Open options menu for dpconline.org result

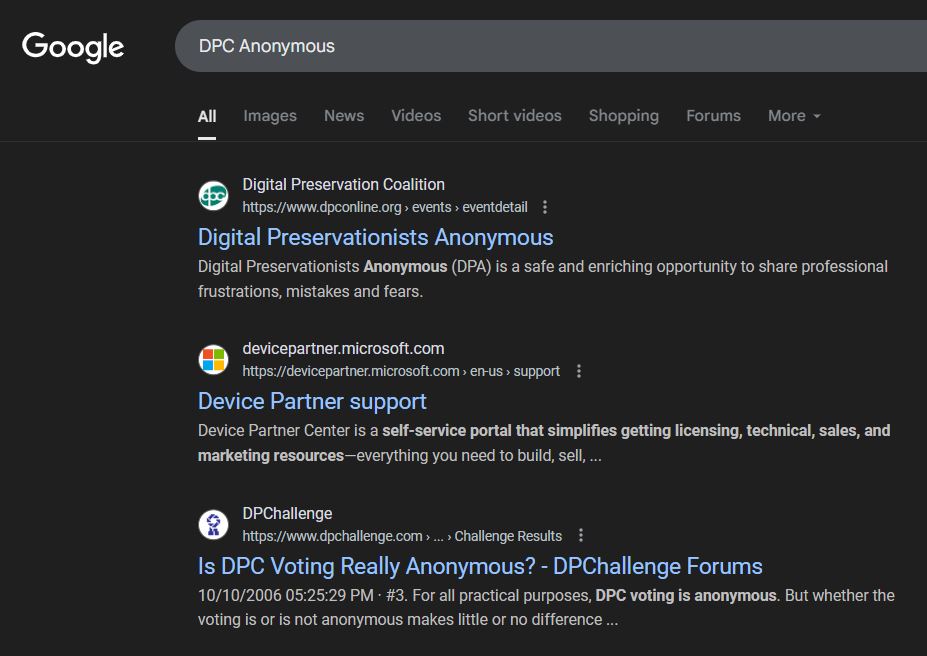[x=544, y=207]
